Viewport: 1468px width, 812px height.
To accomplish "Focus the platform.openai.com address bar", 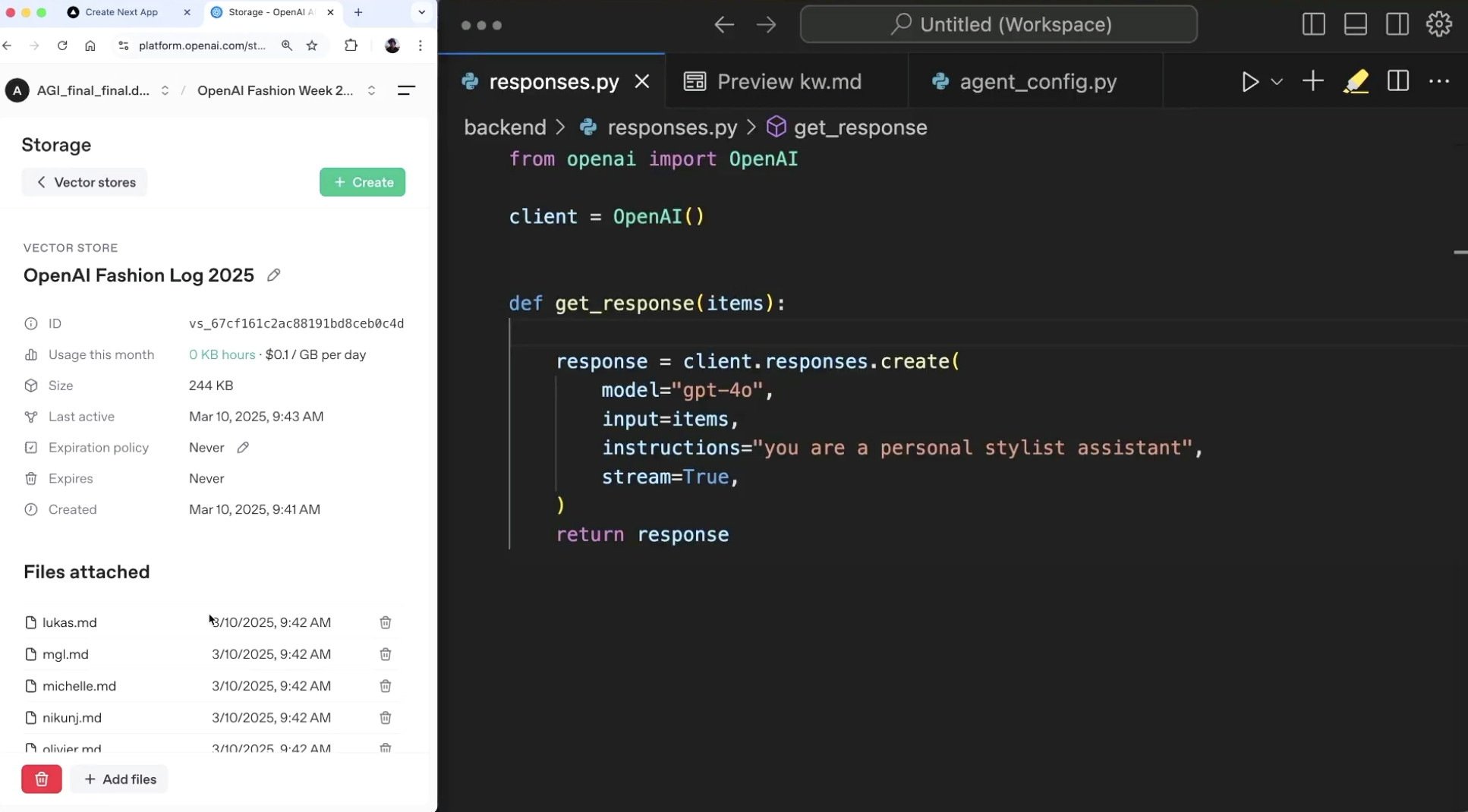I will [x=202, y=46].
